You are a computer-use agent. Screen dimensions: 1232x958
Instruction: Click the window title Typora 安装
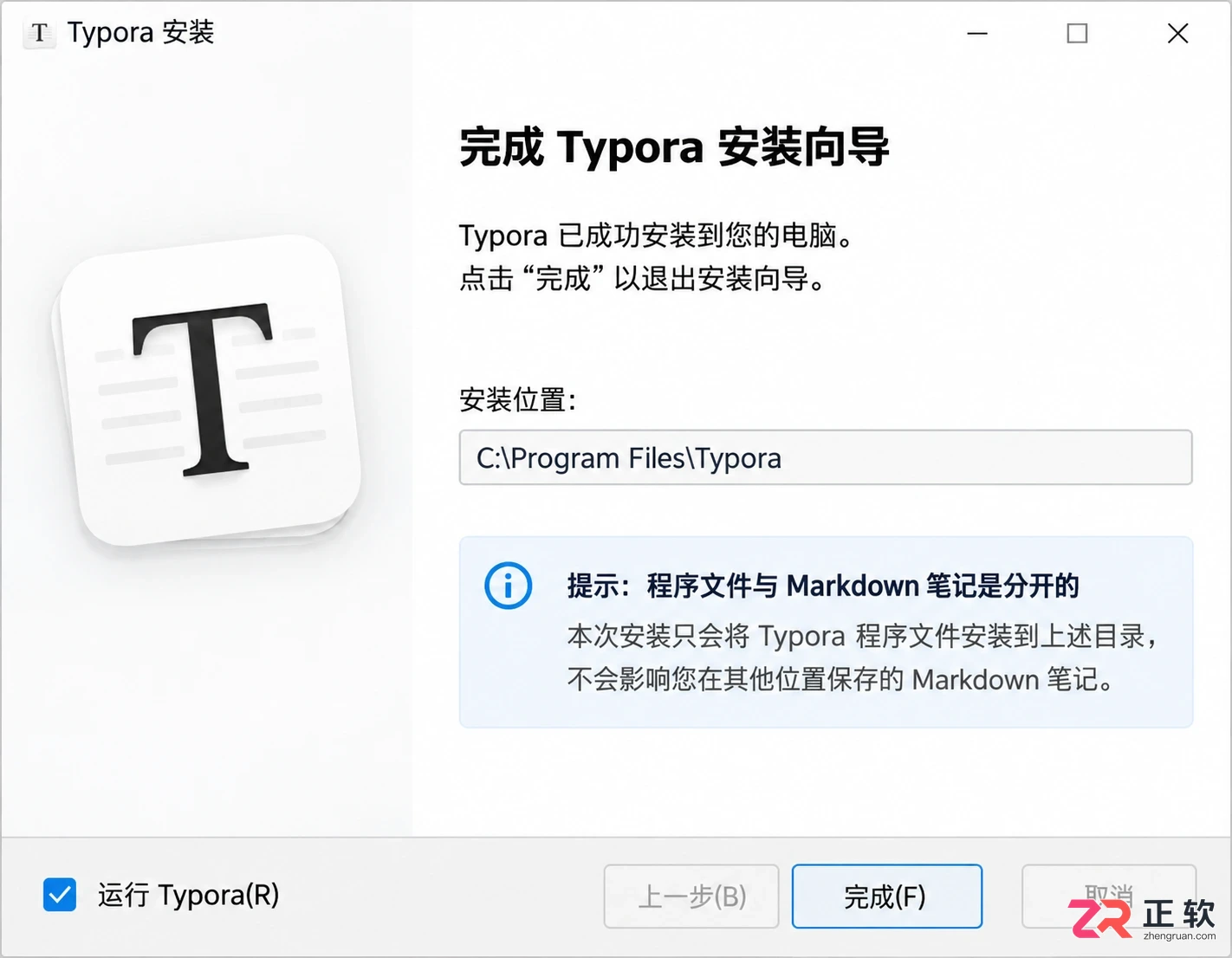coord(140,33)
